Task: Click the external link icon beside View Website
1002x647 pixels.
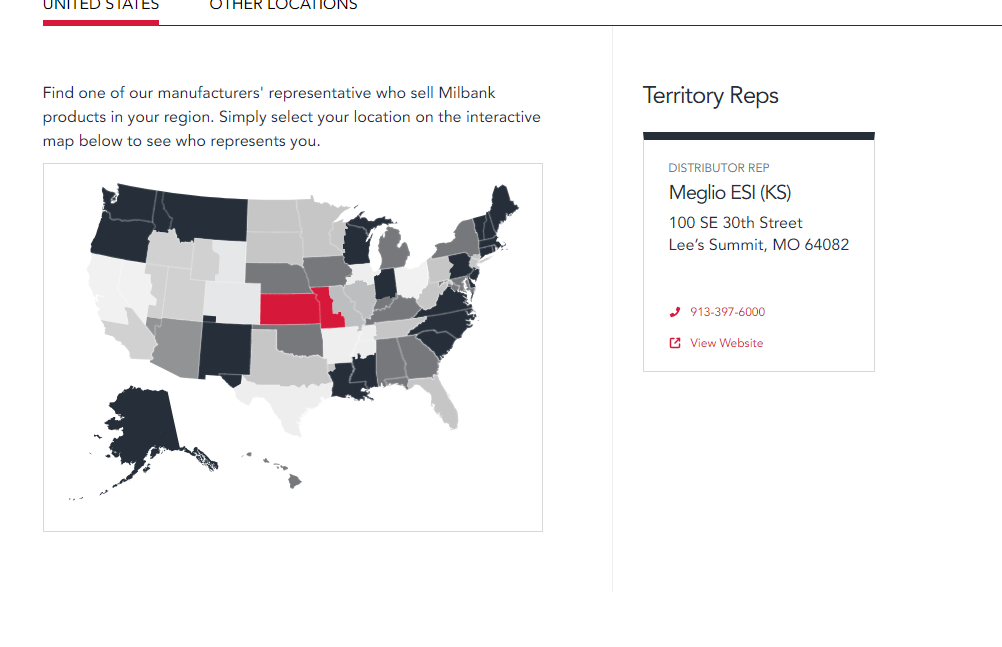Action: (x=675, y=343)
